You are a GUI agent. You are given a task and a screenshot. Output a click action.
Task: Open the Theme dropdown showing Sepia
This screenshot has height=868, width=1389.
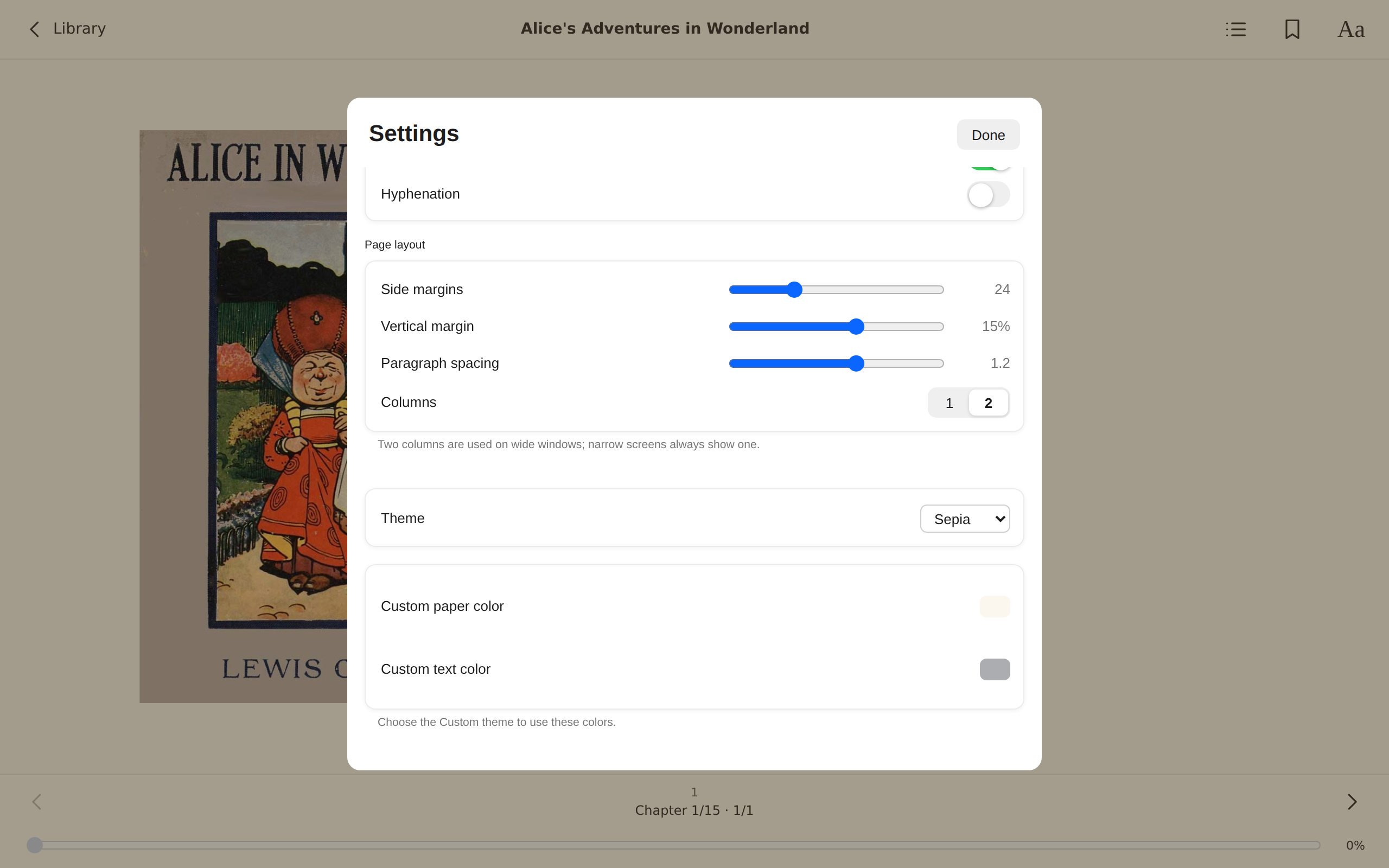[x=965, y=519]
